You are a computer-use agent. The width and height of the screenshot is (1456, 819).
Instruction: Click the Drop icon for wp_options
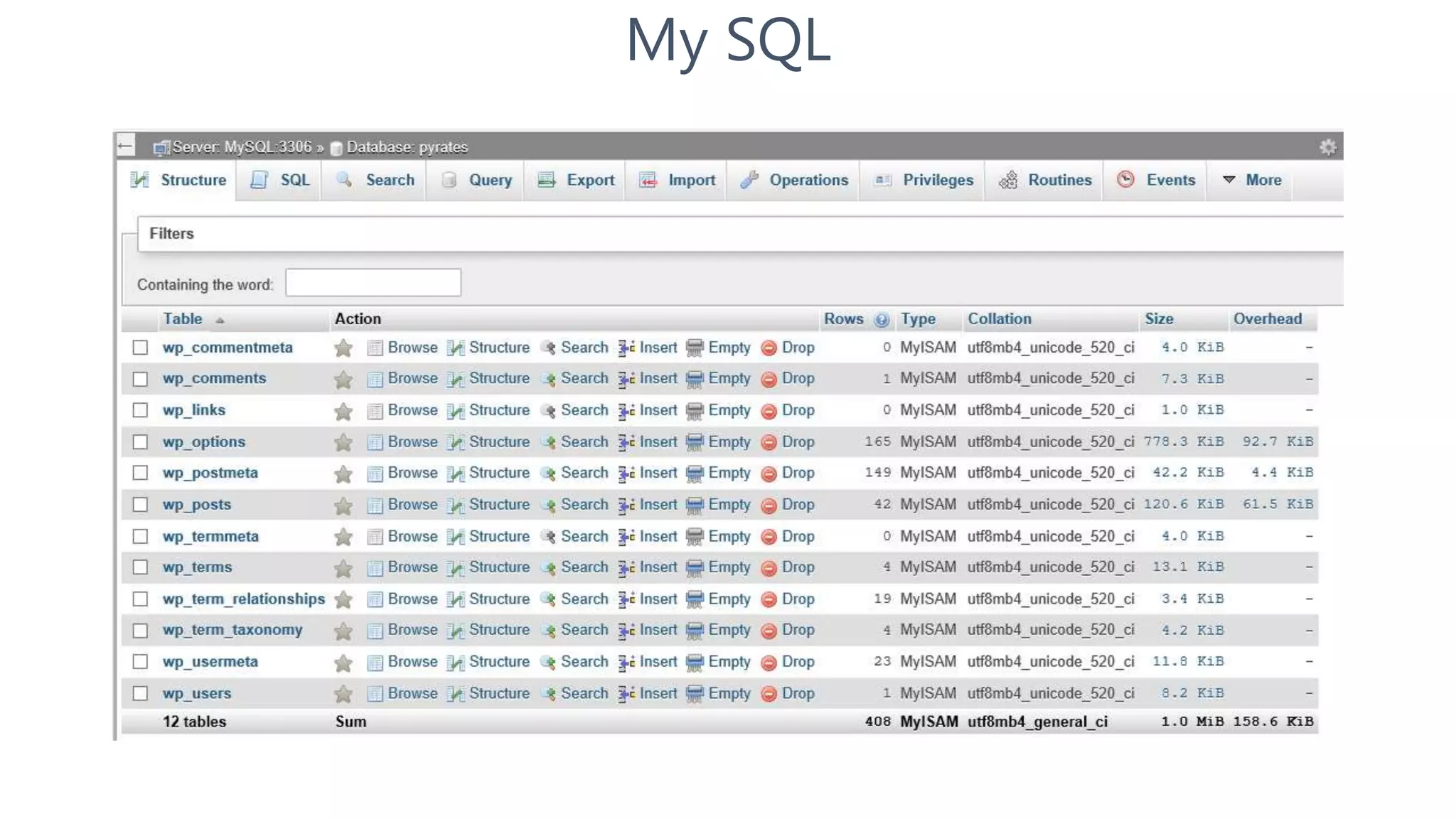769,442
